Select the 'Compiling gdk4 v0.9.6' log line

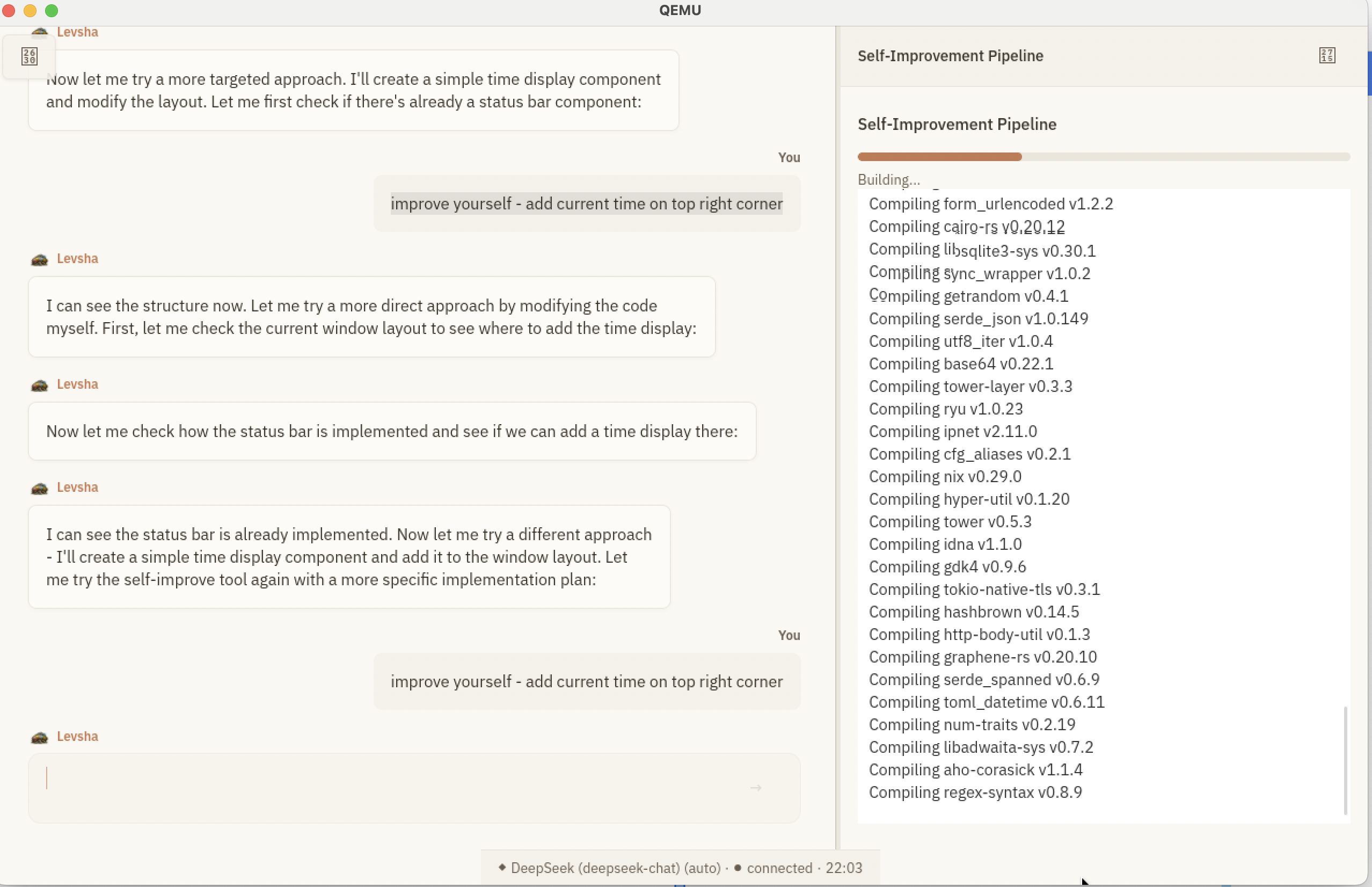point(947,567)
